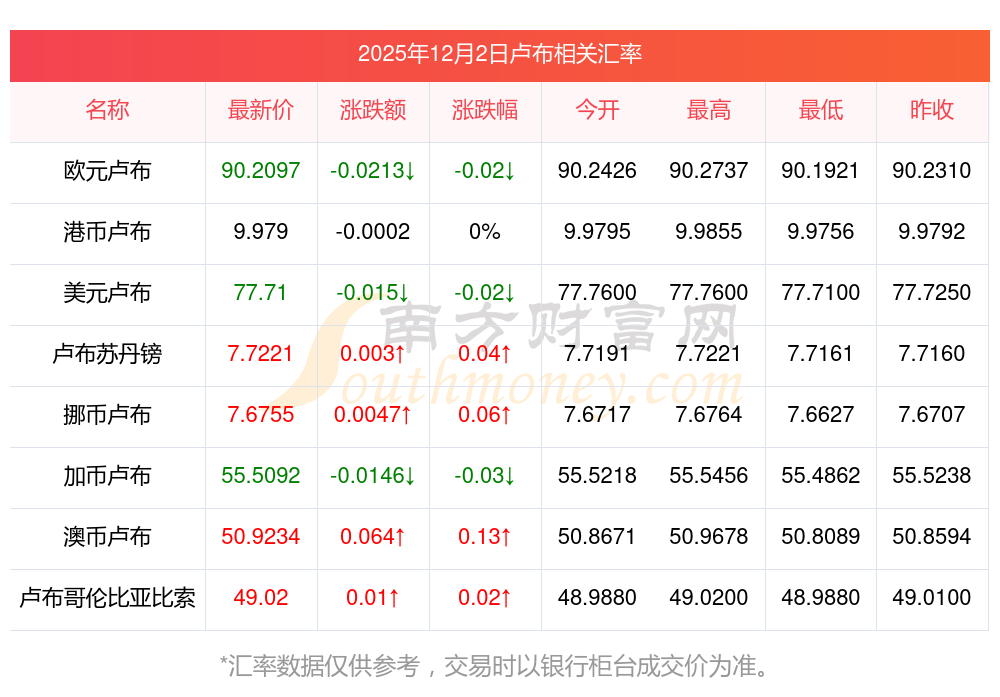1000x697 pixels.
Task: Click the 卢布苏丹镑 row name
Action: (107, 354)
